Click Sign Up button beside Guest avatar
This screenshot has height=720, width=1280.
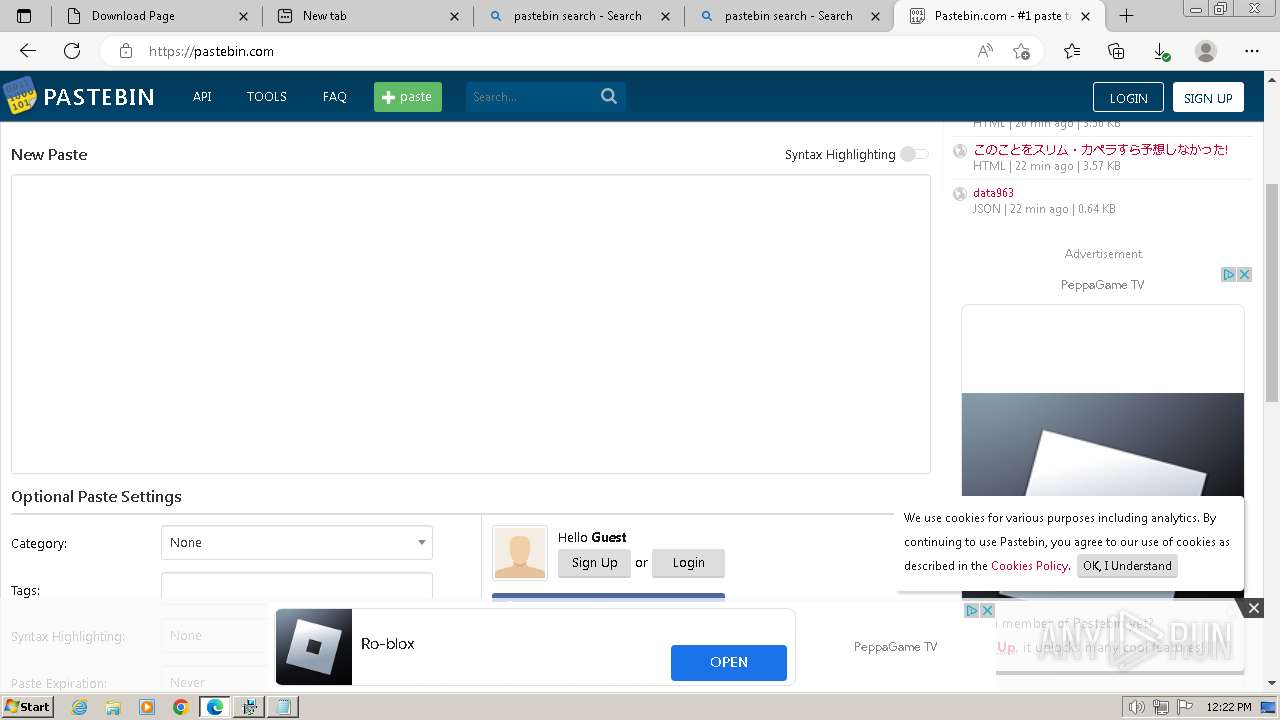click(595, 563)
